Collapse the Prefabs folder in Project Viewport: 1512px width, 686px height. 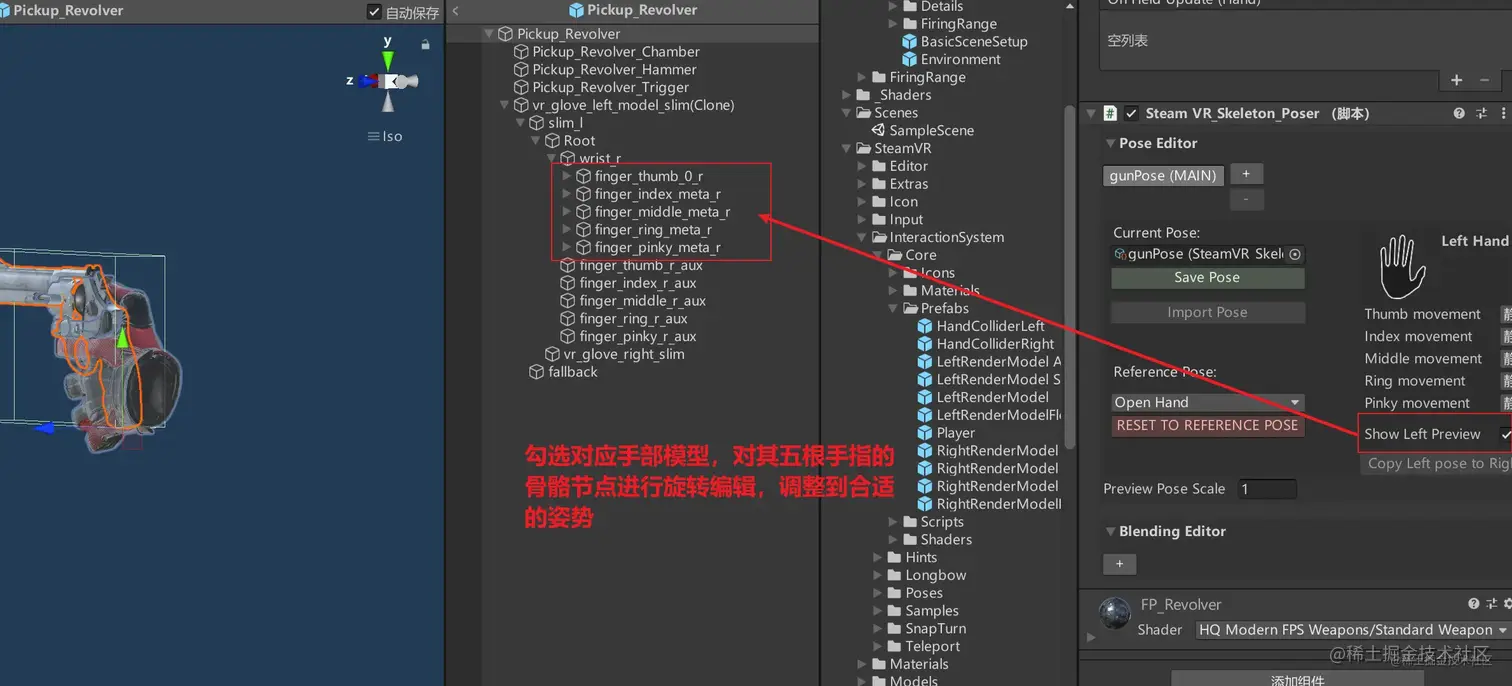pyautogui.click(x=893, y=309)
